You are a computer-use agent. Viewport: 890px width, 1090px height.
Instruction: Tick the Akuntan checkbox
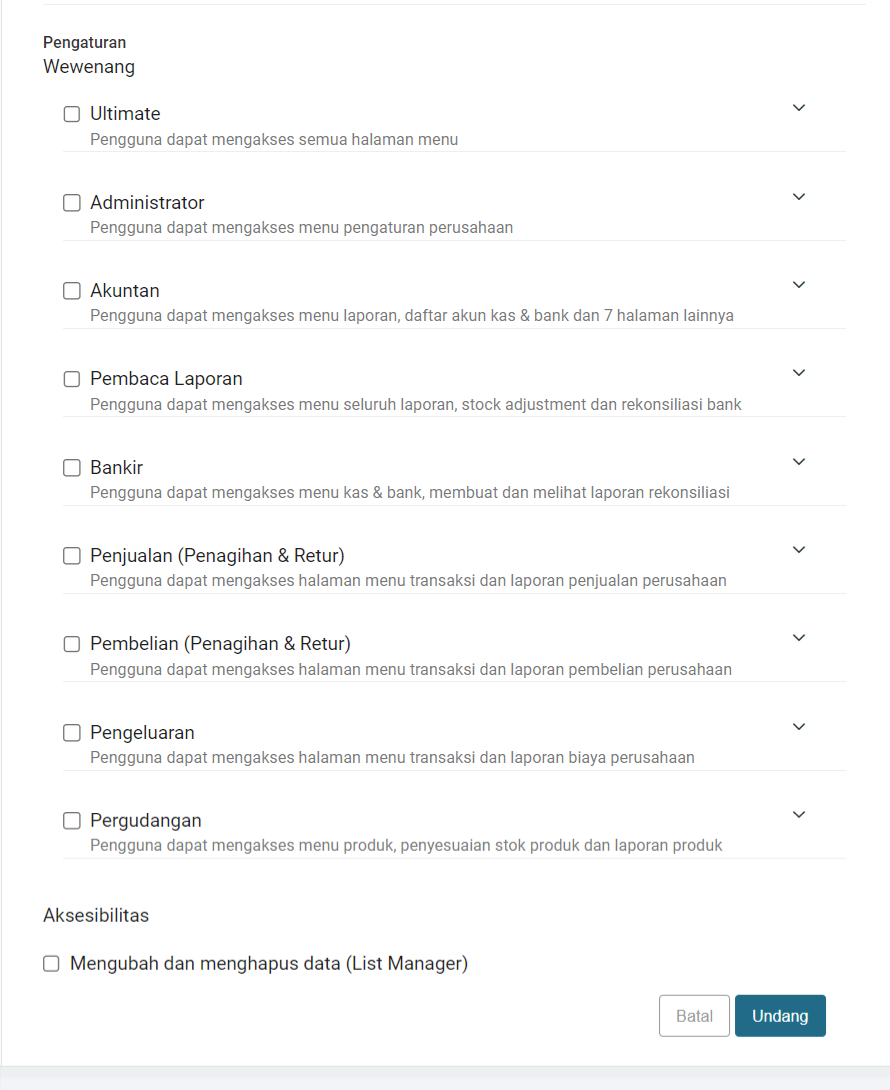point(72,291)
